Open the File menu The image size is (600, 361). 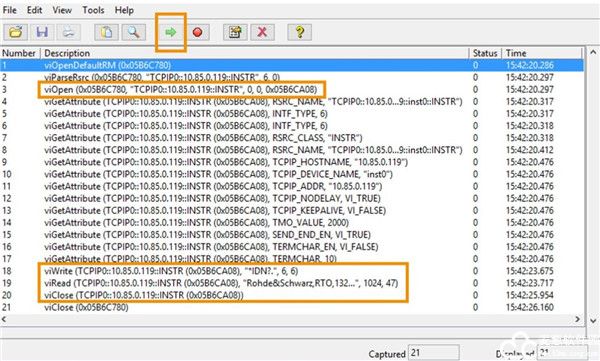[x=10, y=10]
